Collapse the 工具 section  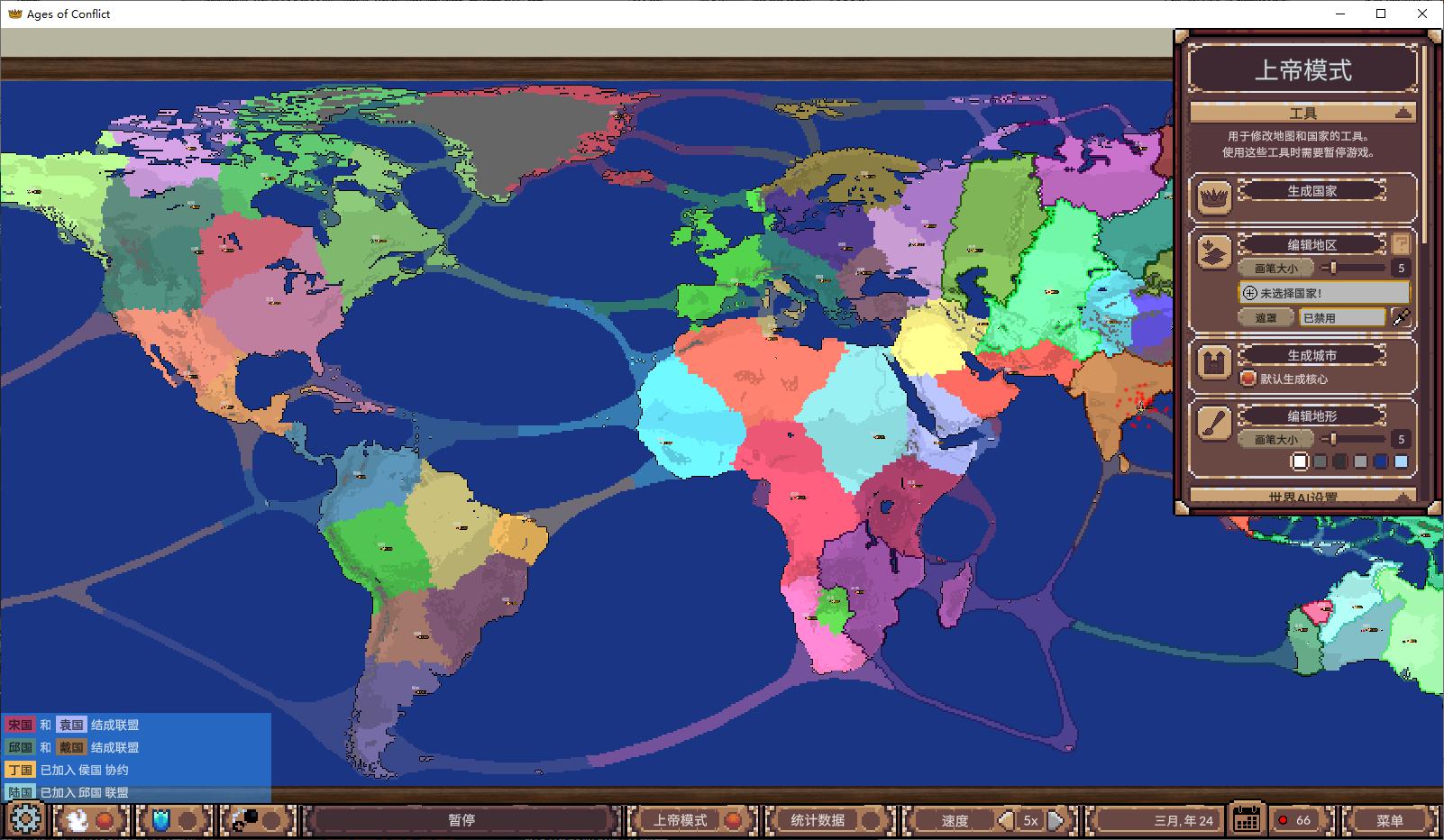[x=1402, y=114]
